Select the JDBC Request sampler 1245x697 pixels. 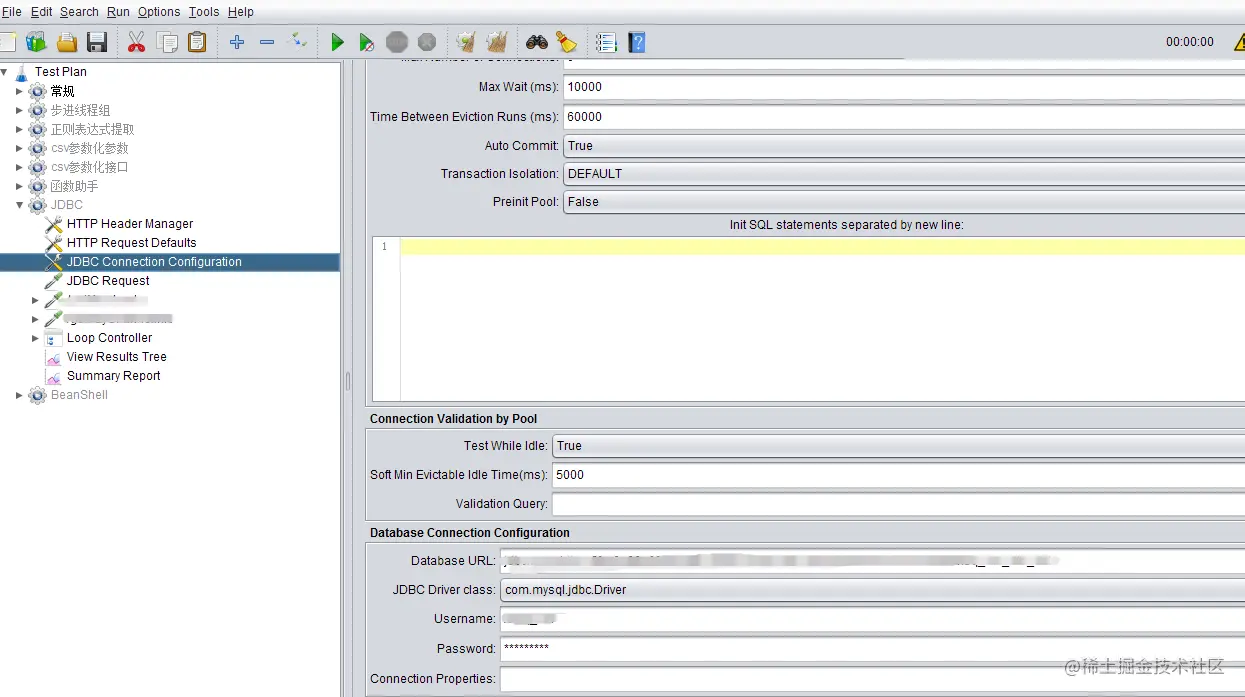pos(108,281)
